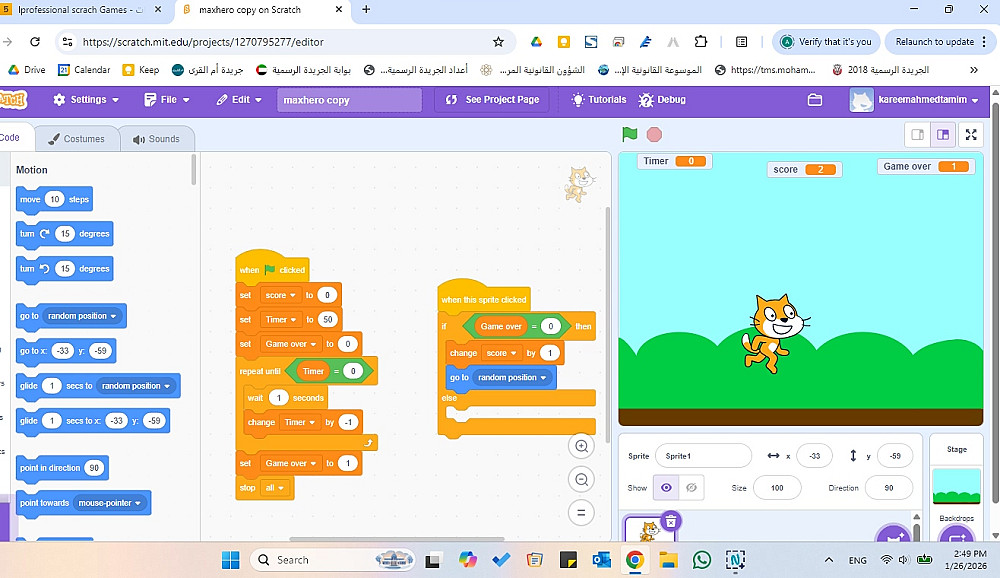1000x578 pixels.
Task: Click See Project Page button
Action: pos(492,100)
